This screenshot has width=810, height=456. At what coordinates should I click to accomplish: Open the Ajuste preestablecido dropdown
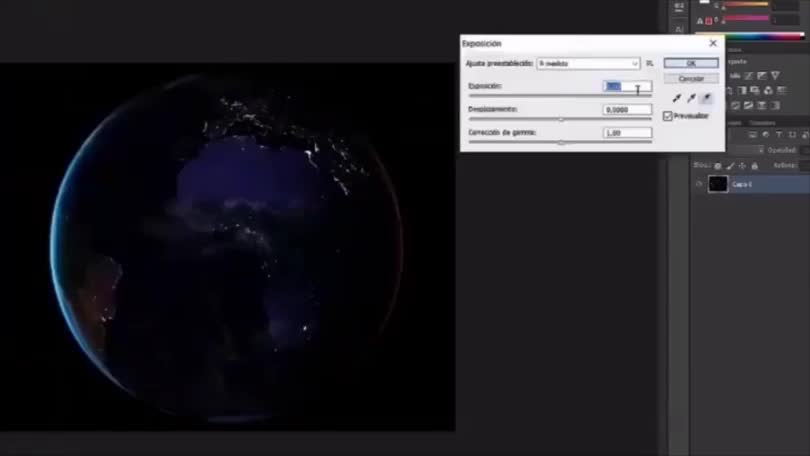pyautogui.click(x=588, y=64)
